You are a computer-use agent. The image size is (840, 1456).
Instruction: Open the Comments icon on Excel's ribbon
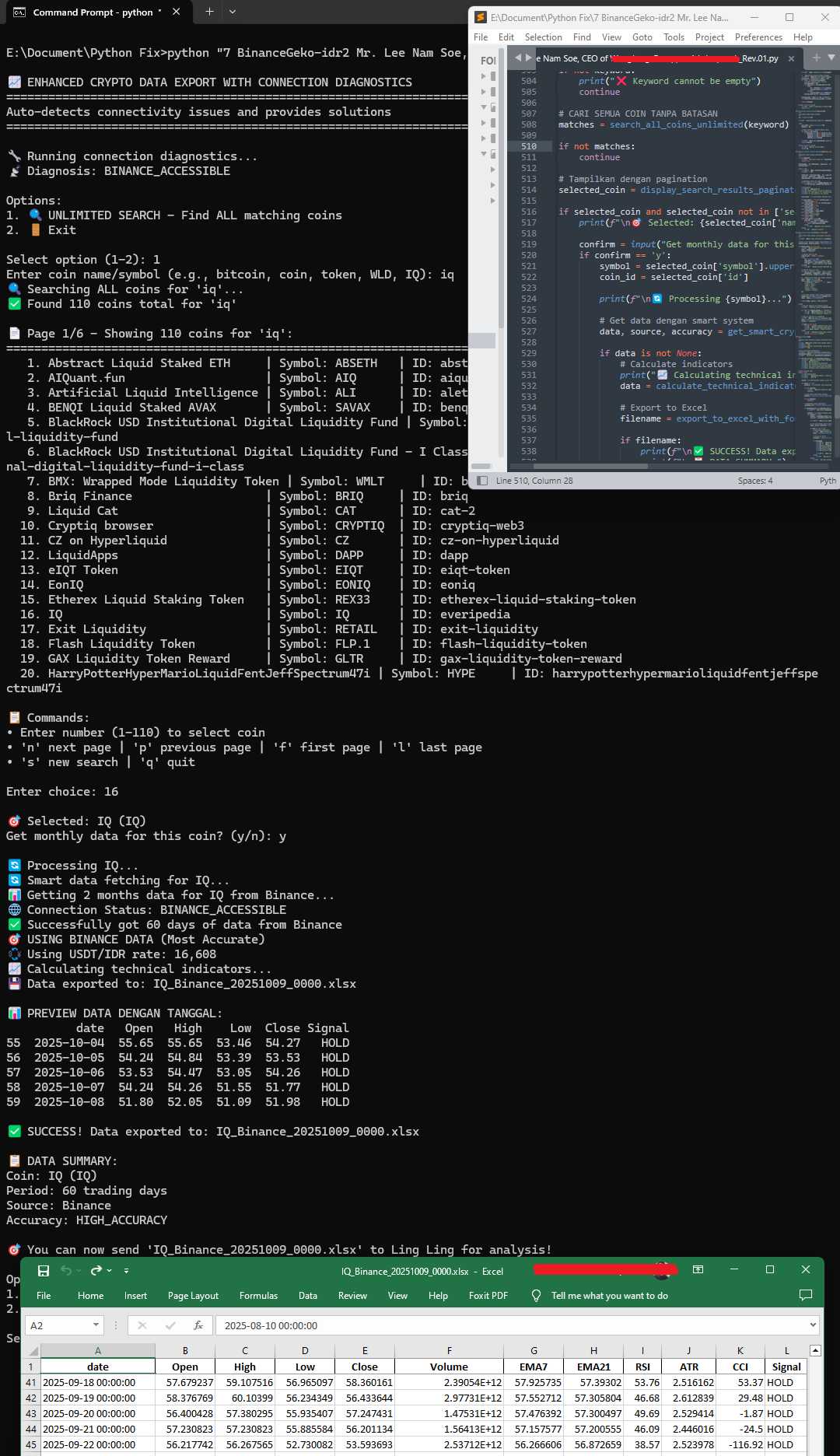click(806, 1295)
